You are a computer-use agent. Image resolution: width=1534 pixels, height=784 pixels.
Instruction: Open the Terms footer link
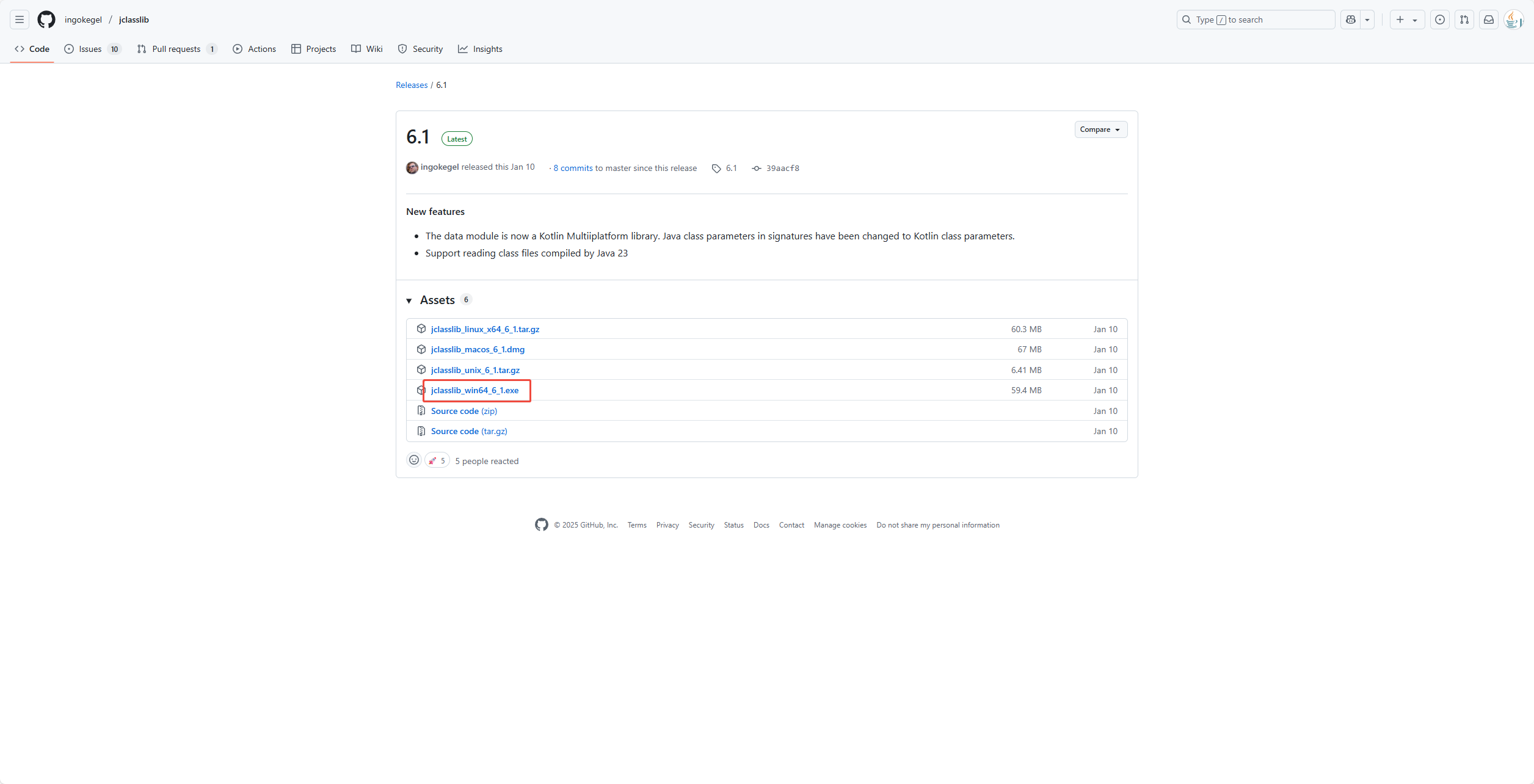point(637,525)
